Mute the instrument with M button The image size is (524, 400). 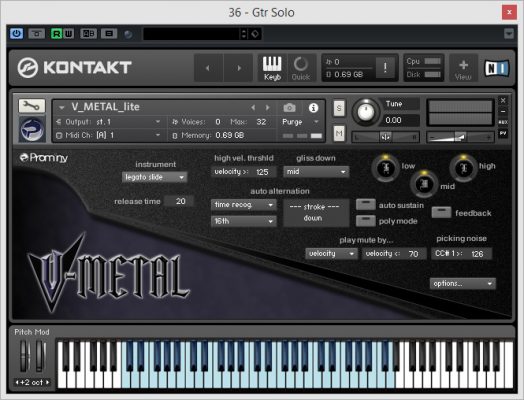pyautogui.click(x=339, y=133)
